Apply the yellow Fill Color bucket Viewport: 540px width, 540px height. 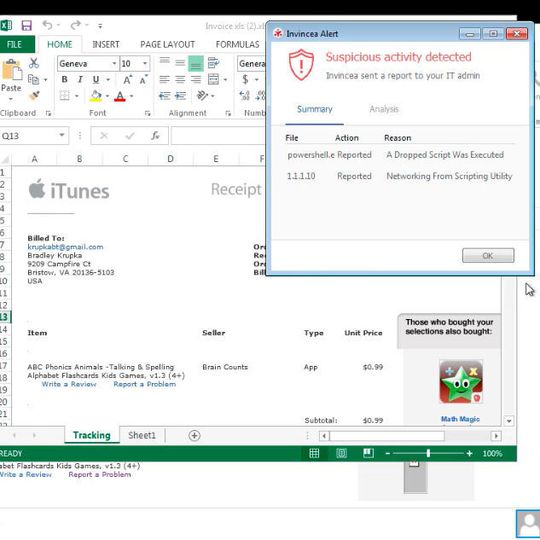pos(96,96)
